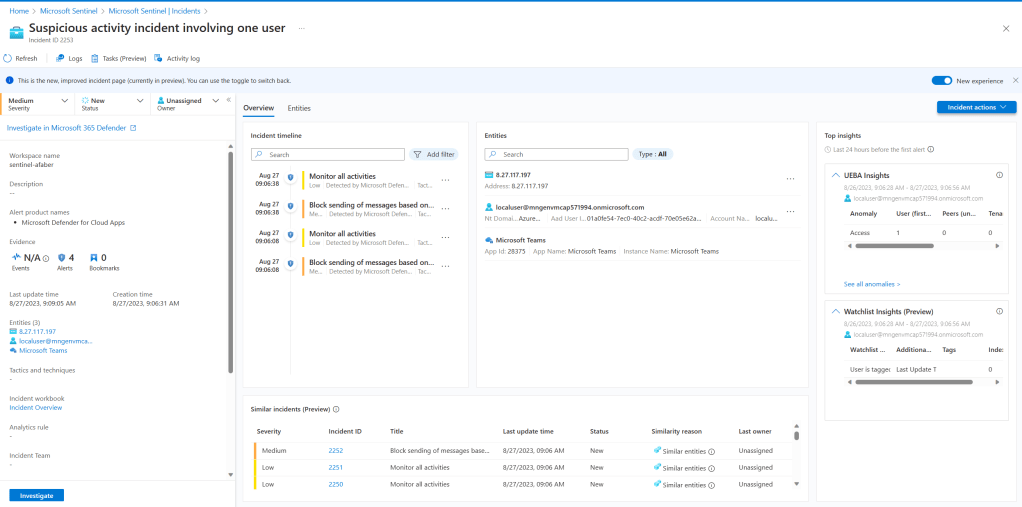
Task: Click the Refresh icon in toolbar
Action: click(9, 59)
